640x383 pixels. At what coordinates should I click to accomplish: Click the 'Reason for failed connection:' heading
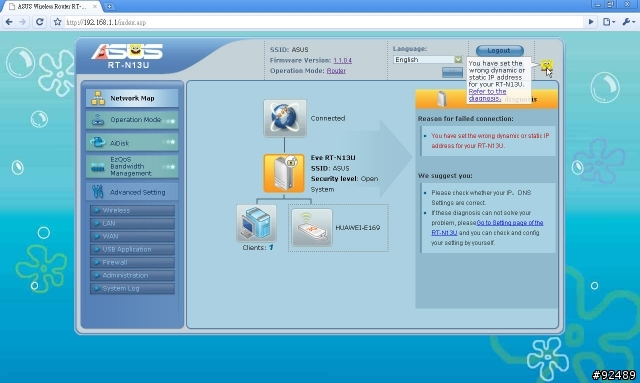pos(466,119)
